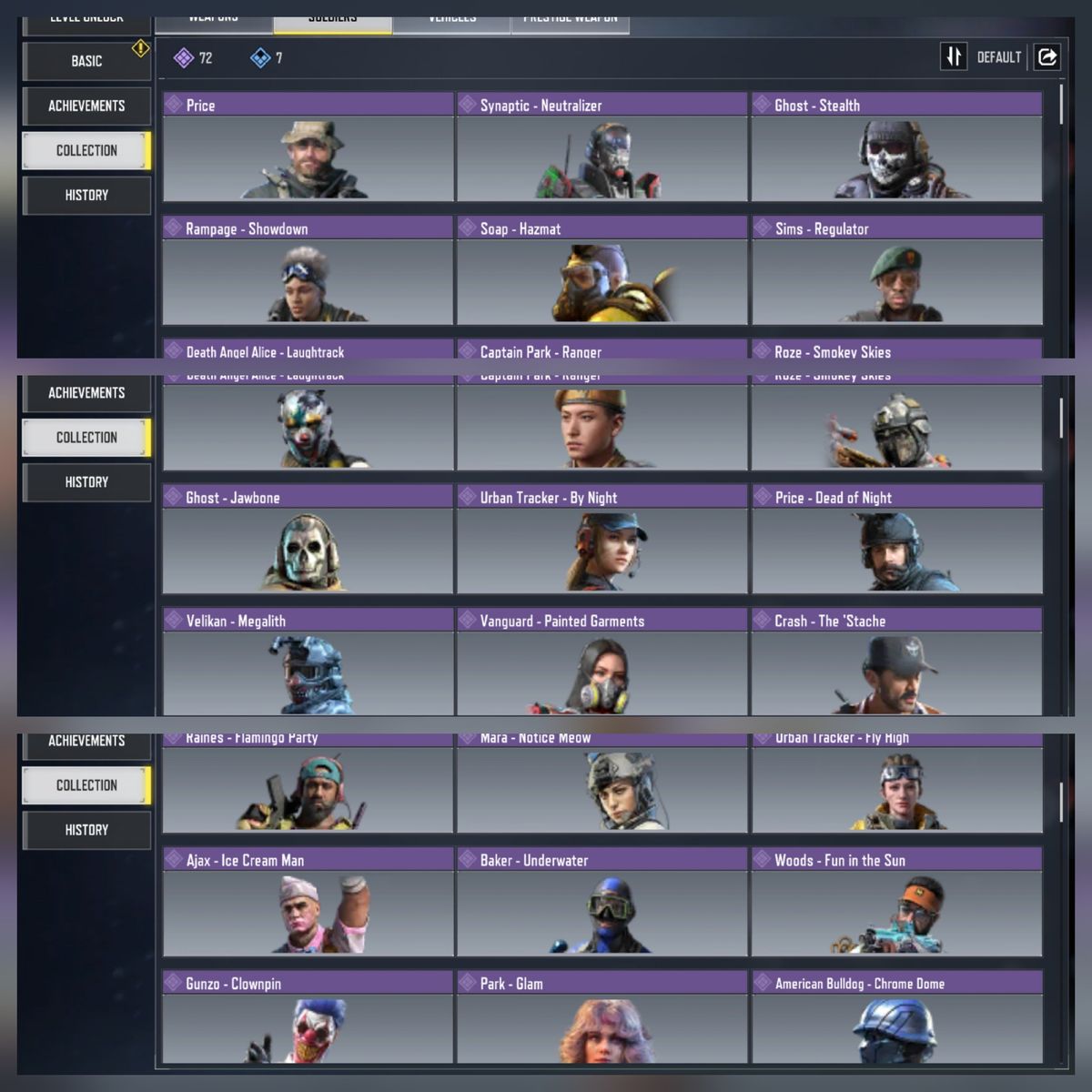
Task: Open the Woods - Fun in the Sun card
Action: tap(896, 914)
